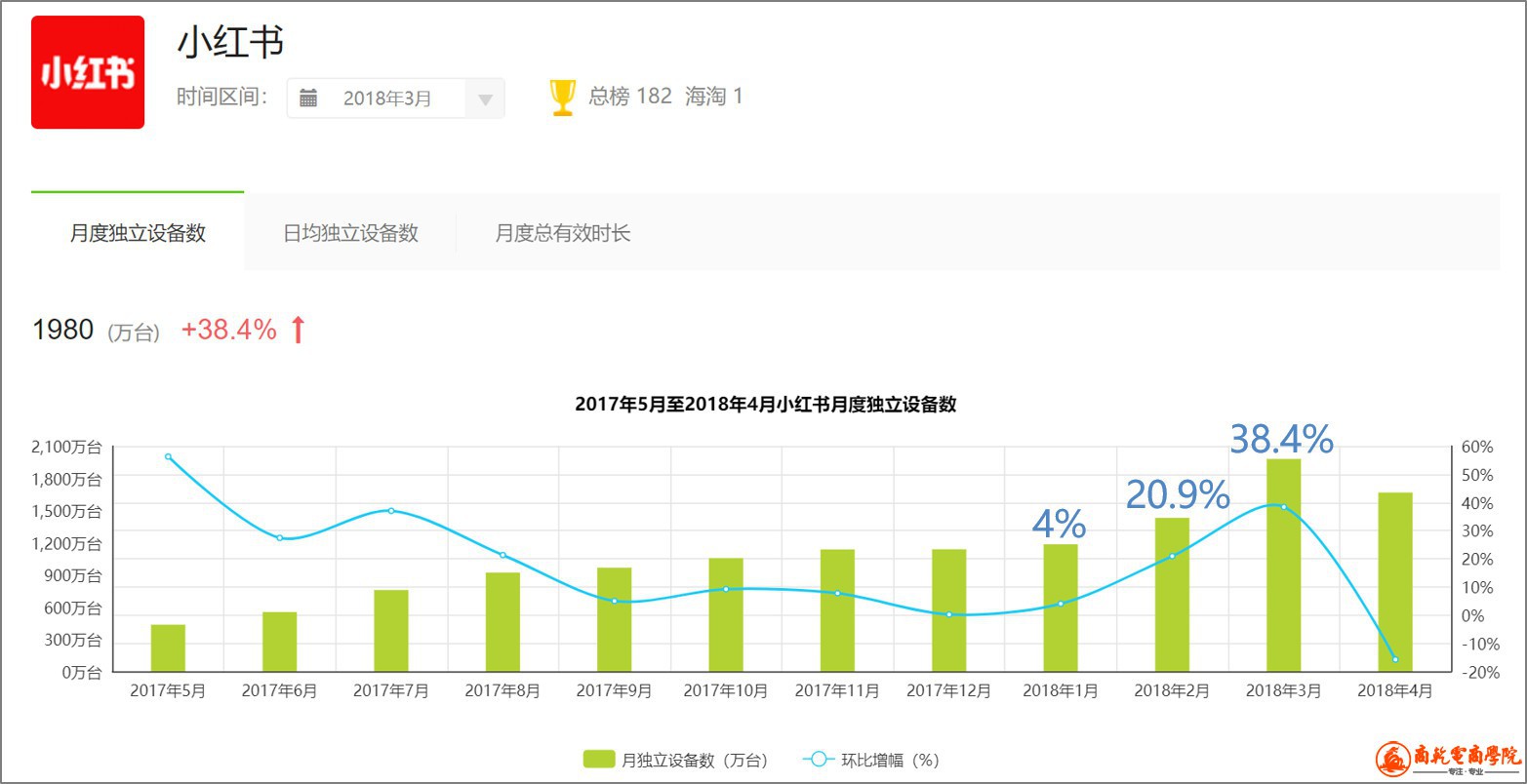Click the 2017年11月 bar
The image size is (1527, 784).
(837, 610)
